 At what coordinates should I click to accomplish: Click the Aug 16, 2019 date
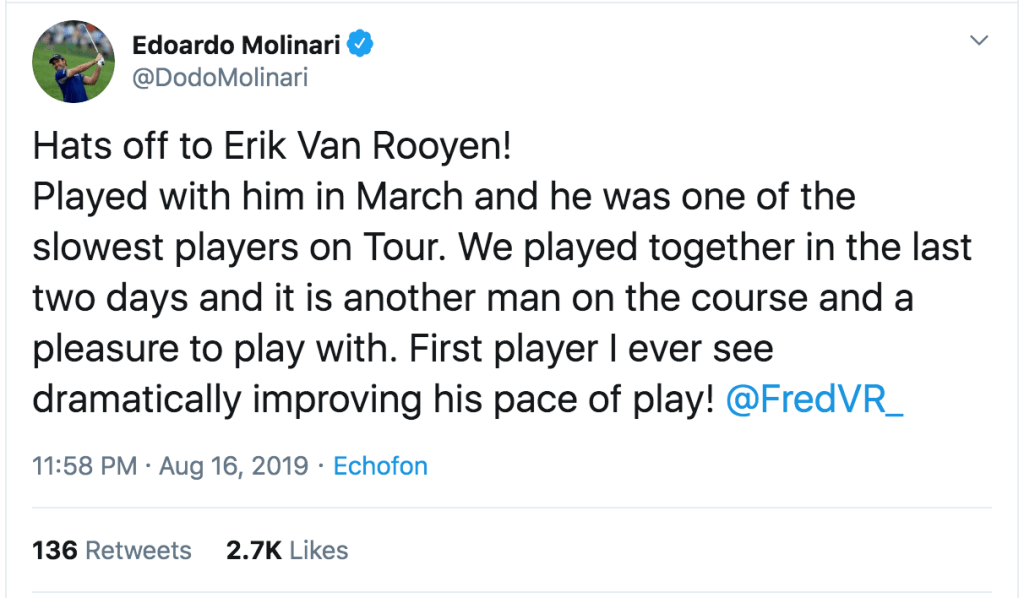[236, 467]
